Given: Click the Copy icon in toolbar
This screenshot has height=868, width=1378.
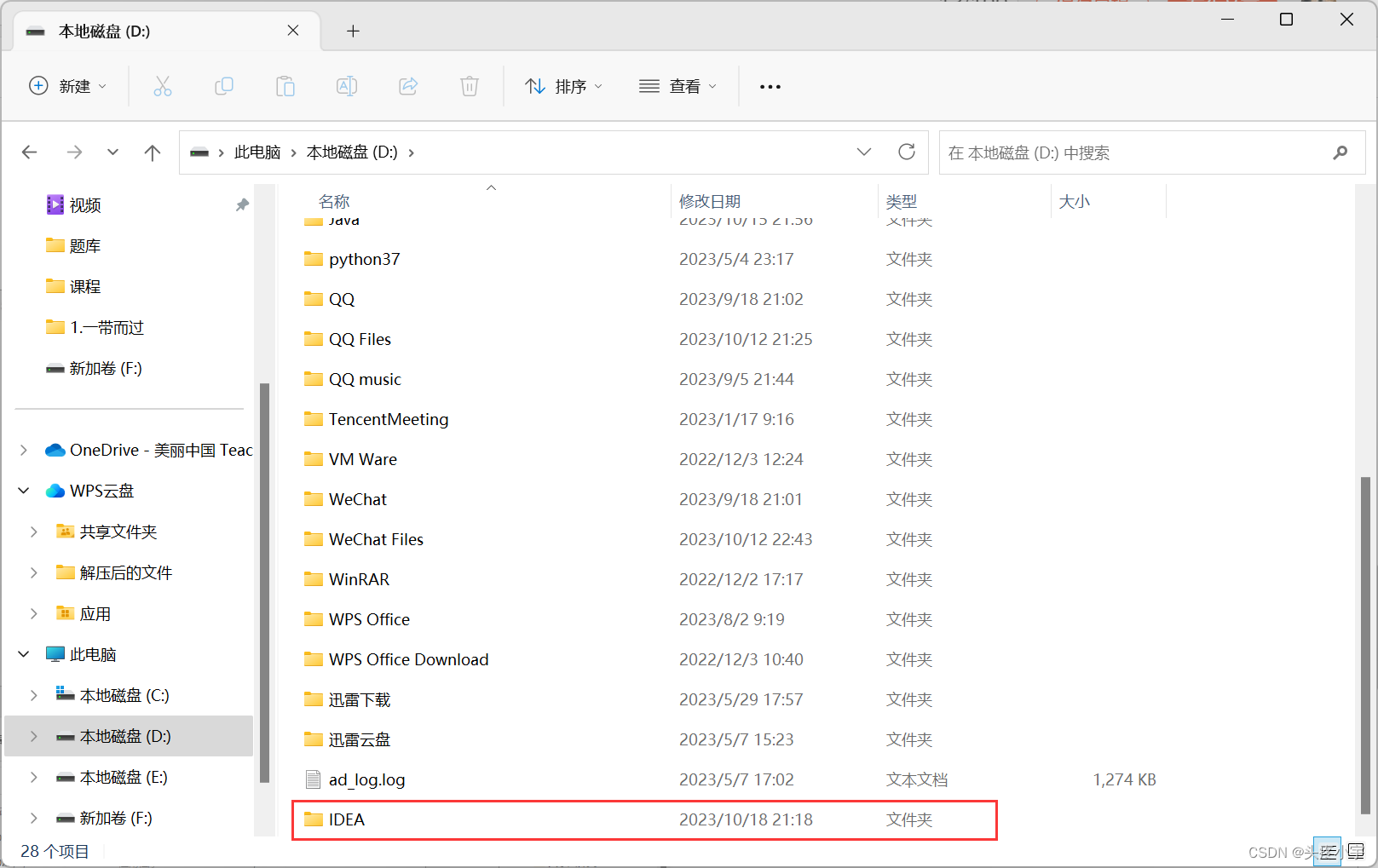Looking at the screenshot, I should pos(224,86).
